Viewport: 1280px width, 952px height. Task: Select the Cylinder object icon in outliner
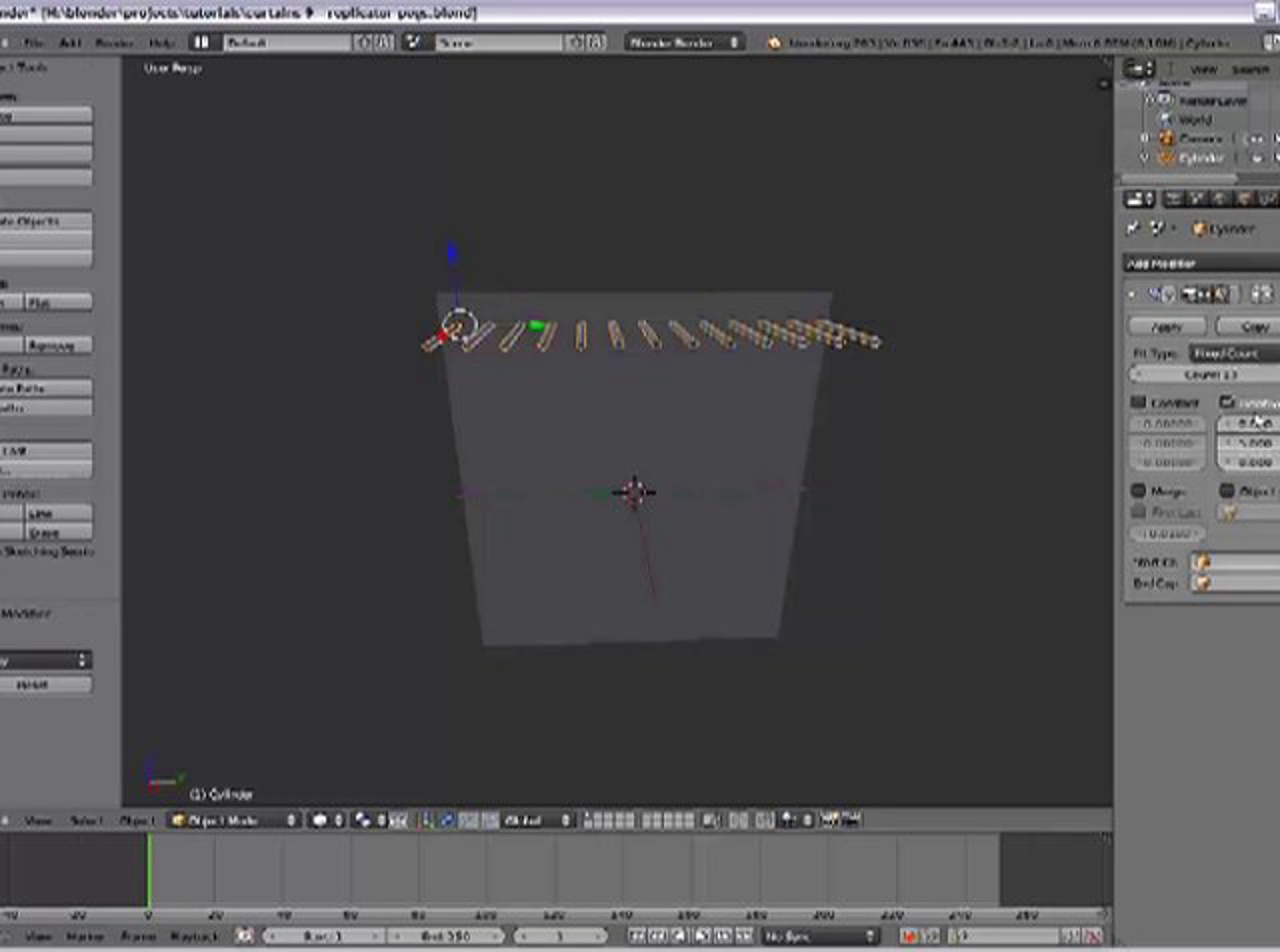point(1166,158)
